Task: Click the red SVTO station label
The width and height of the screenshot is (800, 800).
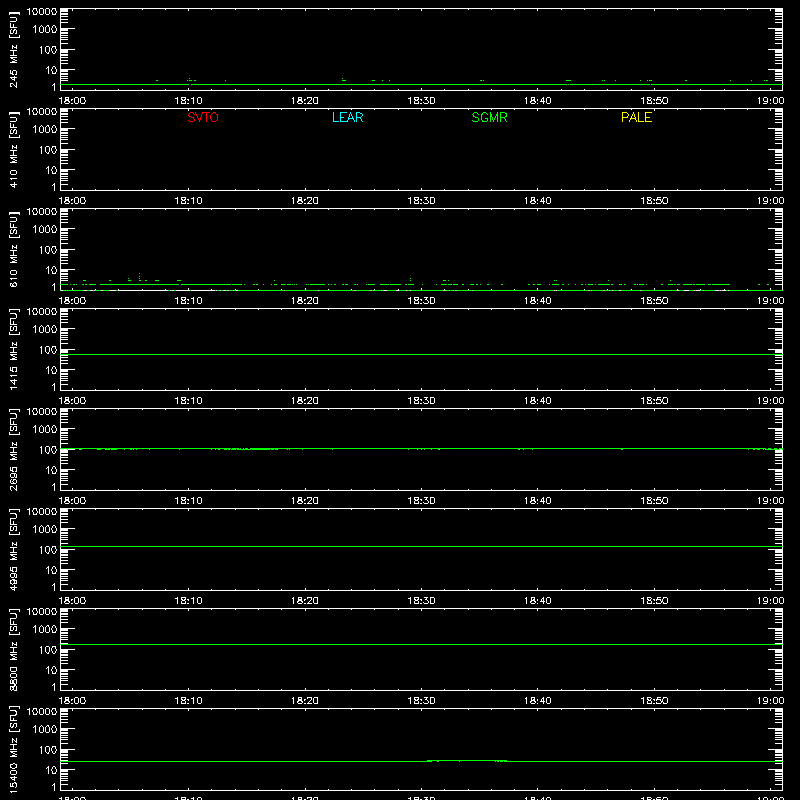Action: [203, 117]
